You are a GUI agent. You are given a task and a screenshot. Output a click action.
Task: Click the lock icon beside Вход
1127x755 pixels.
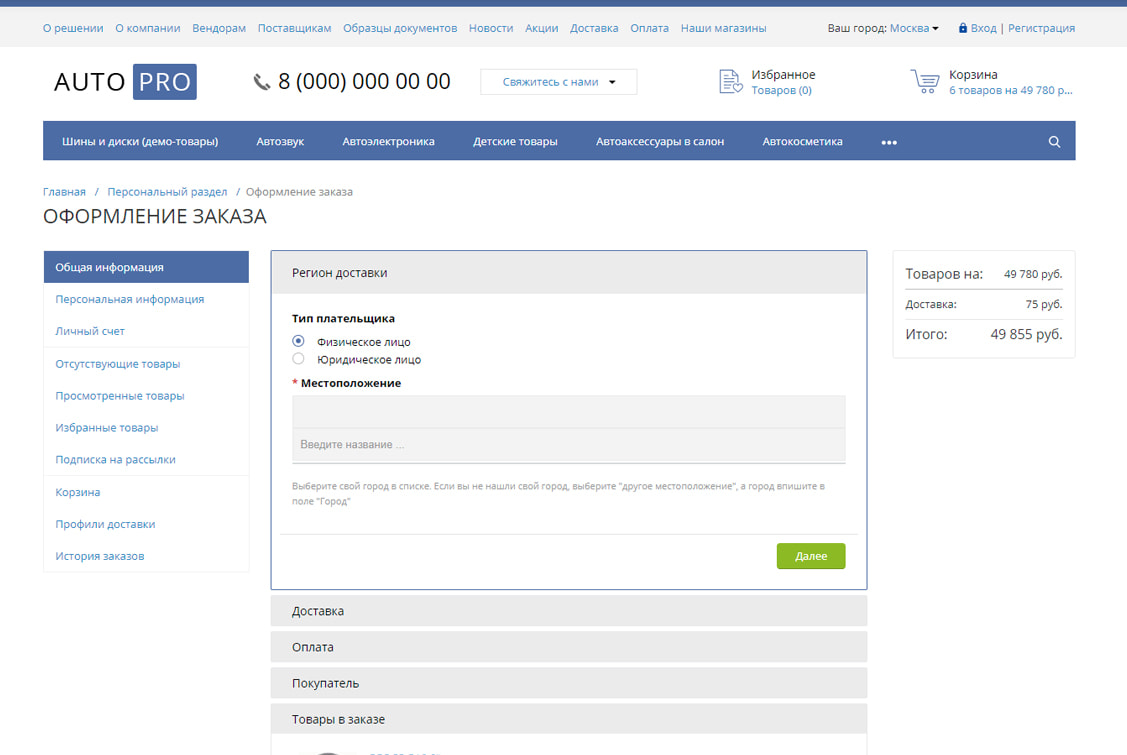pos(963,28)
